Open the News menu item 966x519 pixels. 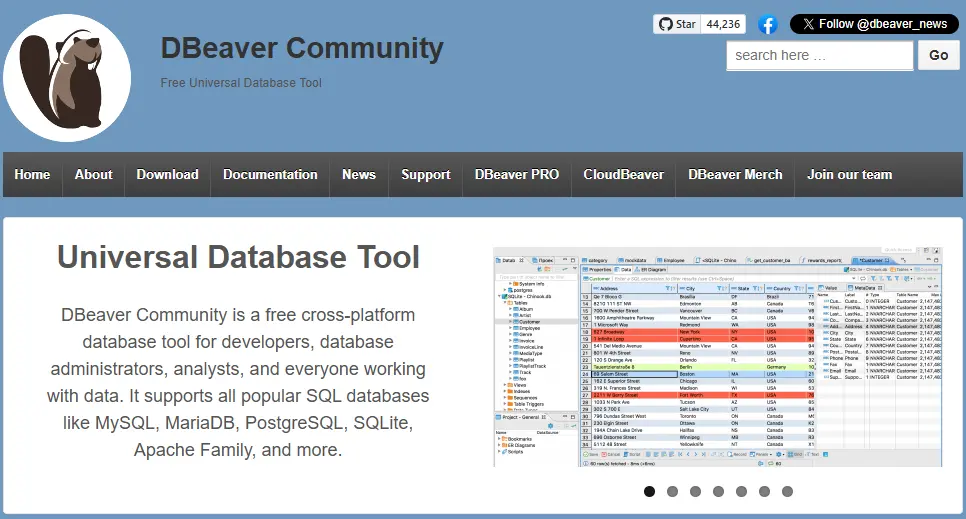pyautogui.click(x=359, y=174)
